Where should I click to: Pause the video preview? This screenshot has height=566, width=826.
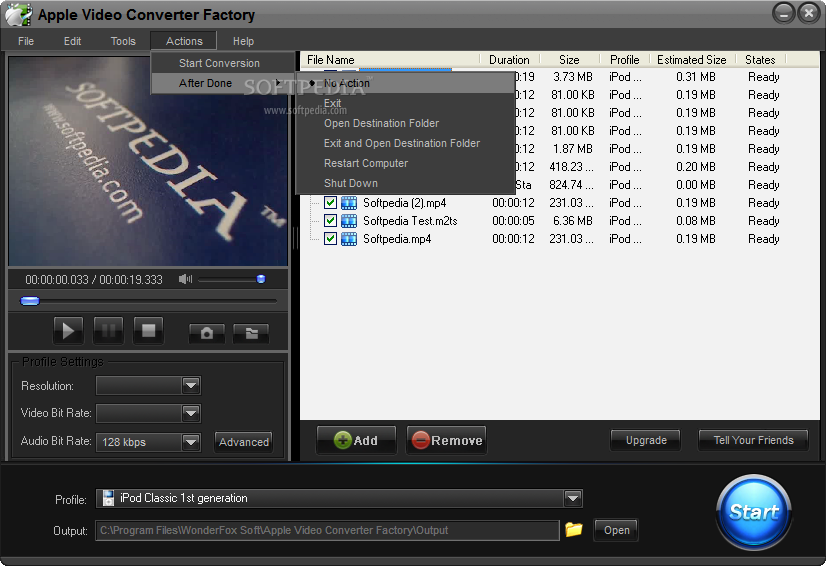click(108, 330)
